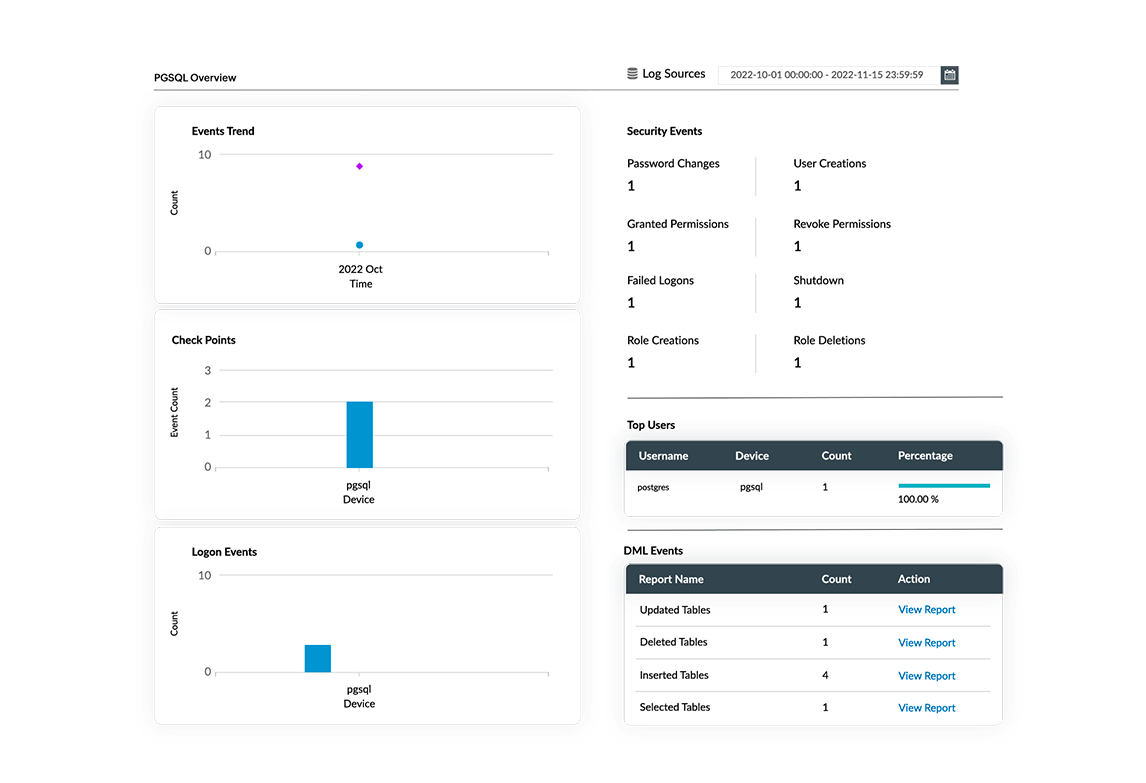Sort DML Events by Report Name
1146x783 pixels.
click(671, 579)
